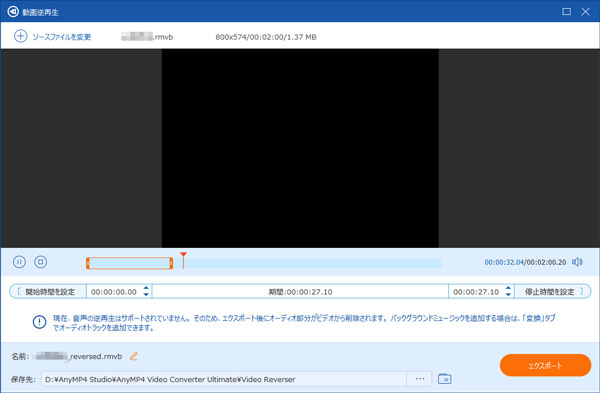The height and width of the screenshot is (393, 600).
Task: Increase end time with up arrow
Action: [x=508, y=288]
